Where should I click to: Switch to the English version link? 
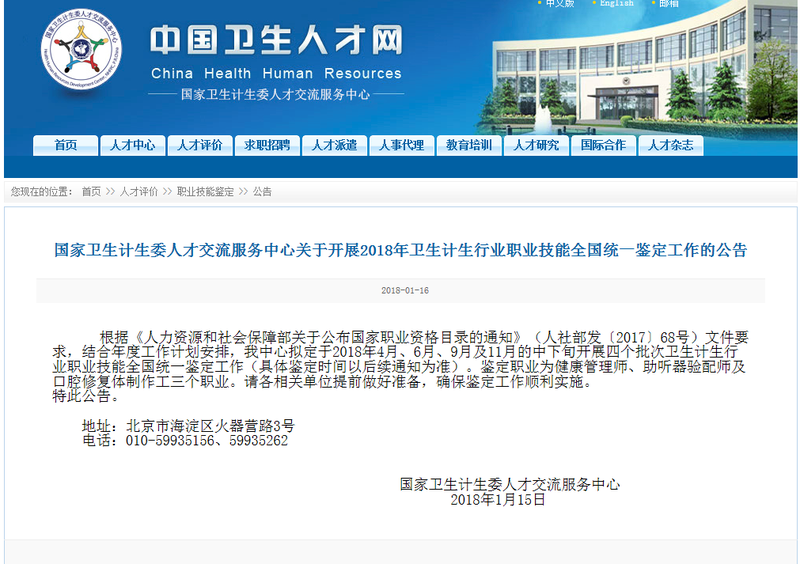617,3
